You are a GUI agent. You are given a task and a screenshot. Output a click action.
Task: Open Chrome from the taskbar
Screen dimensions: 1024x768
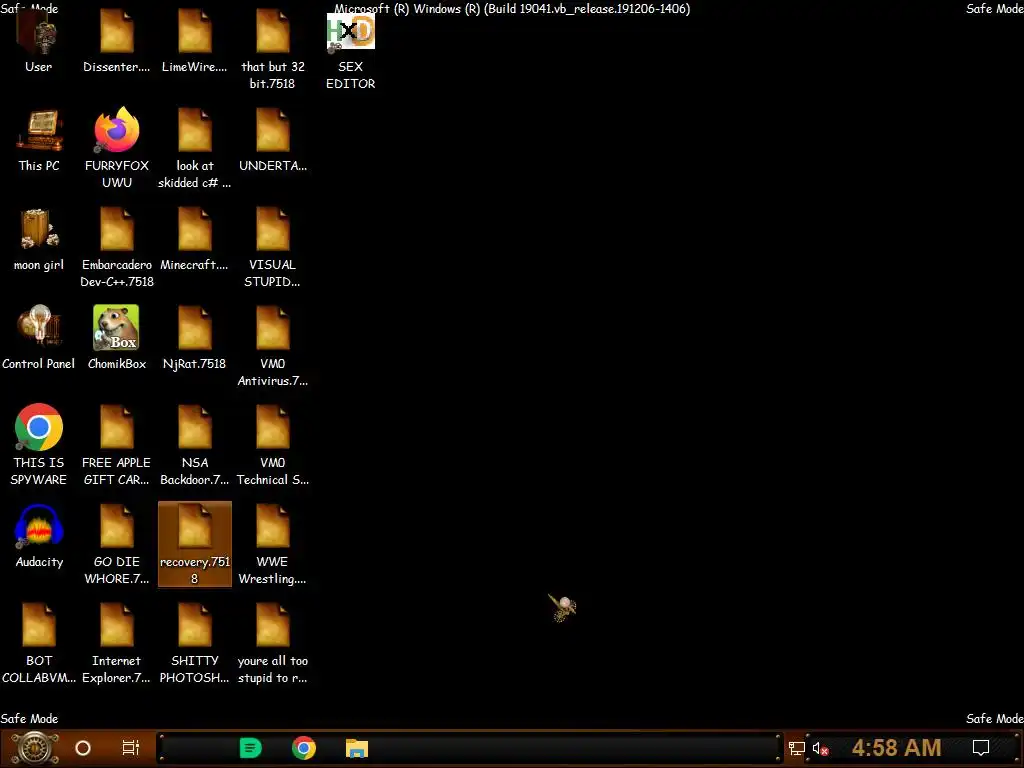[304, 748]
